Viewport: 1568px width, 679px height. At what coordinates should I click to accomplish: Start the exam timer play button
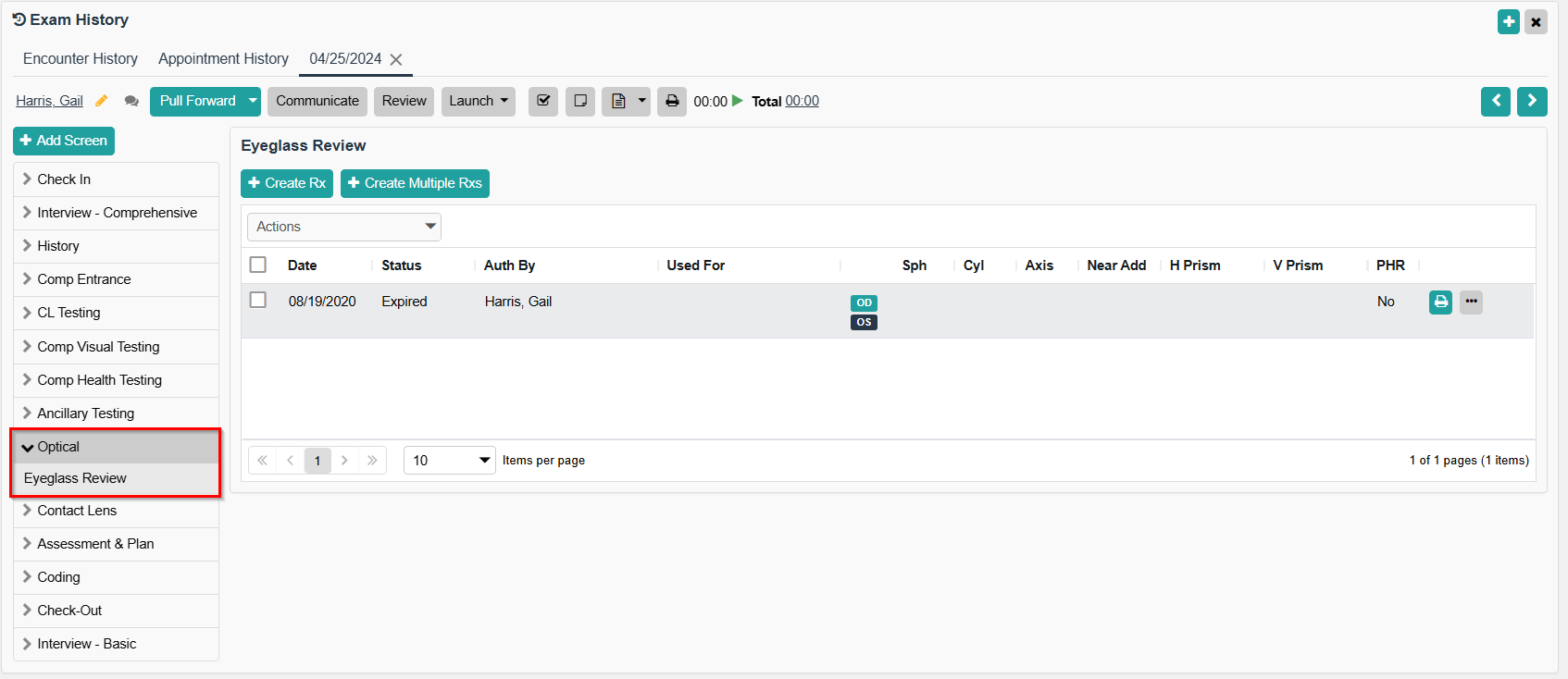coord(738,101)
